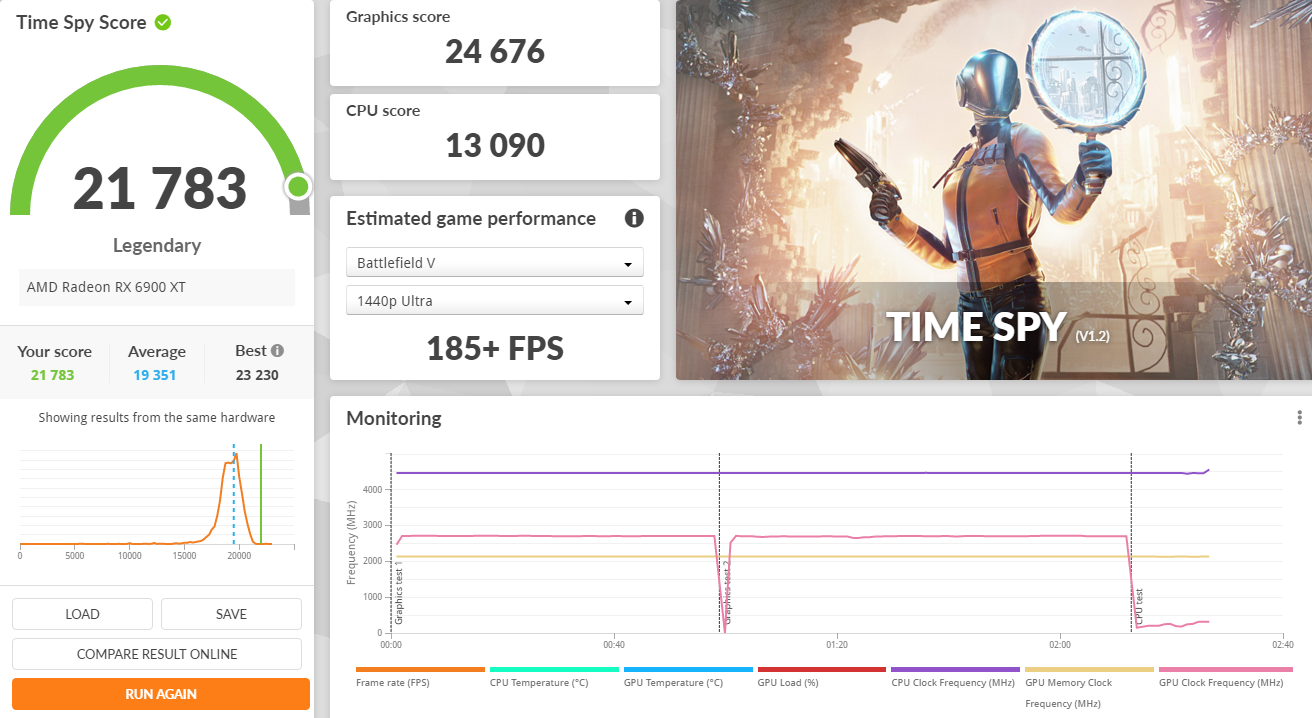Click the TIME SPY title text on artwork
Screen dimensions: 1312x718
[x=978, y=327]
